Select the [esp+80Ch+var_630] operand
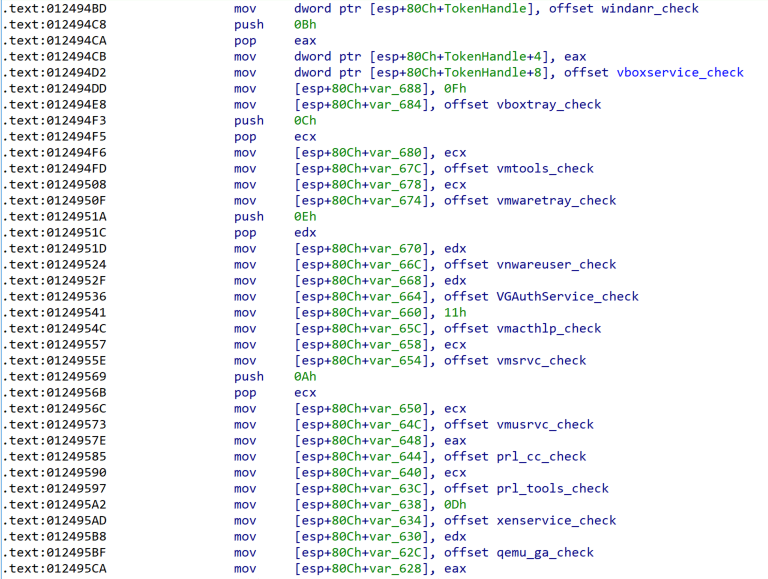This screenshot has height=579, width=768. pyautogui.click(x=361, y=536)
